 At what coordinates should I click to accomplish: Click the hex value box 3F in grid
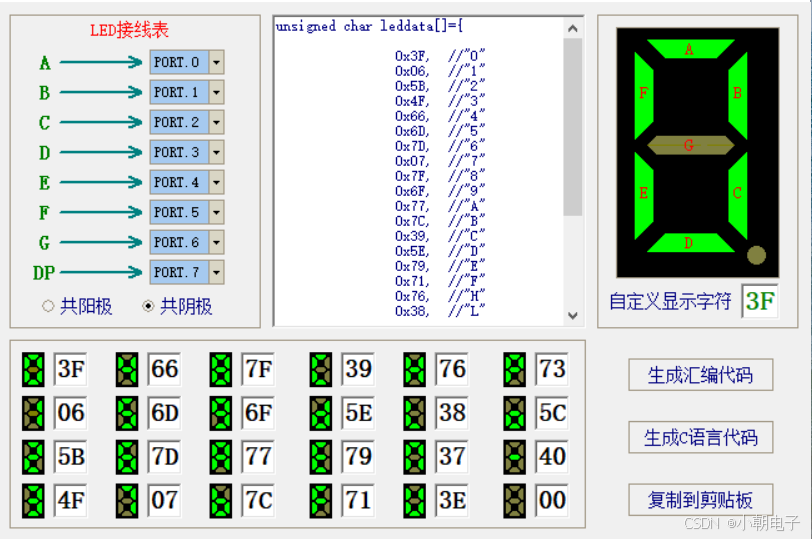pyautogui.click(x=70, y=370)
